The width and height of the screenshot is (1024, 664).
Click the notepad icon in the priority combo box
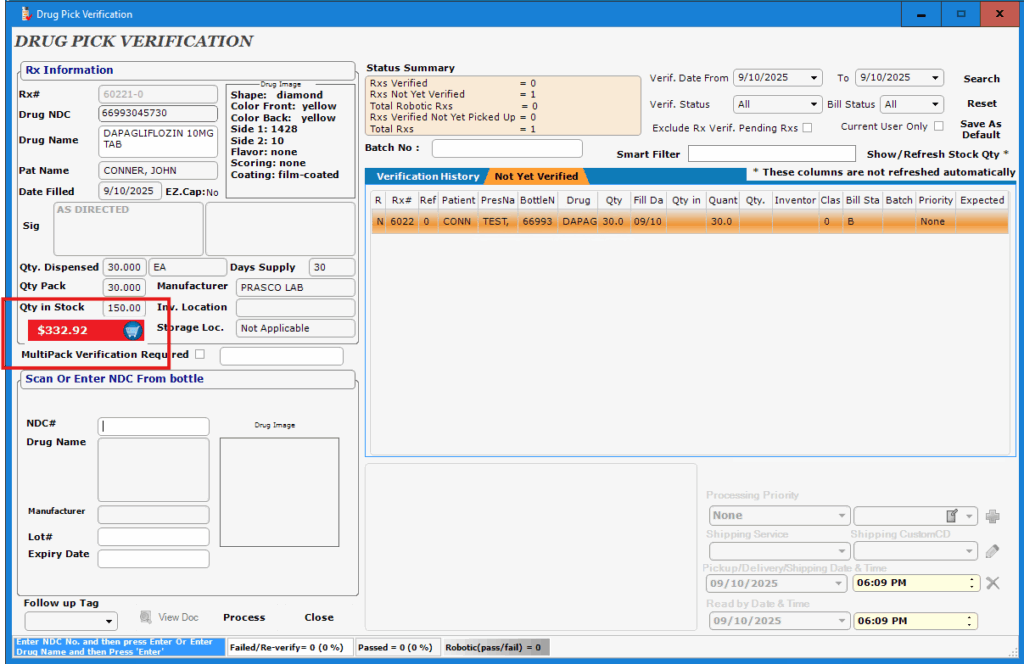tap(953, 516)
